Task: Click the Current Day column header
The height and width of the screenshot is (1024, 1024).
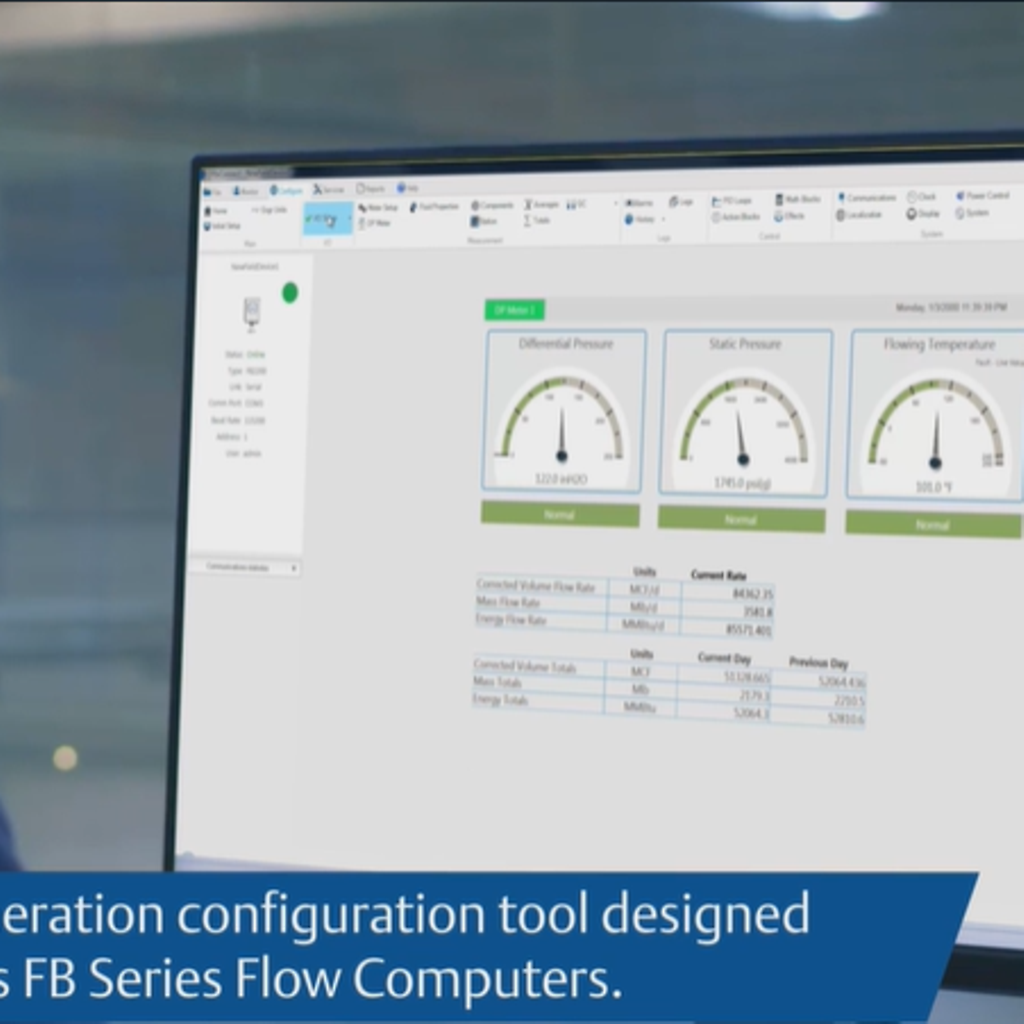Action: click(725, 658)
